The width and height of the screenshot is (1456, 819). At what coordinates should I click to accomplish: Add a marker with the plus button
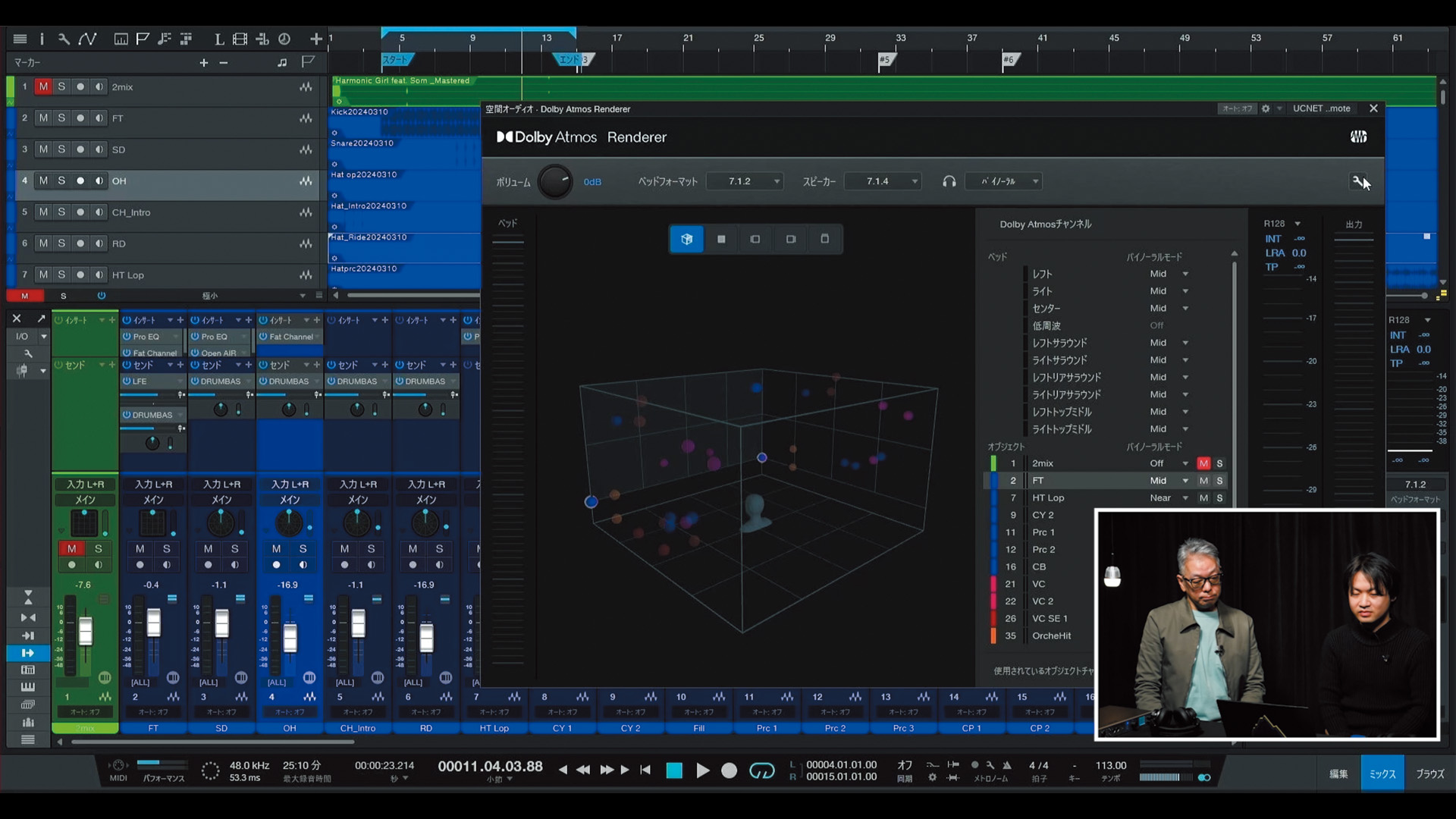[x=203, y=63]
